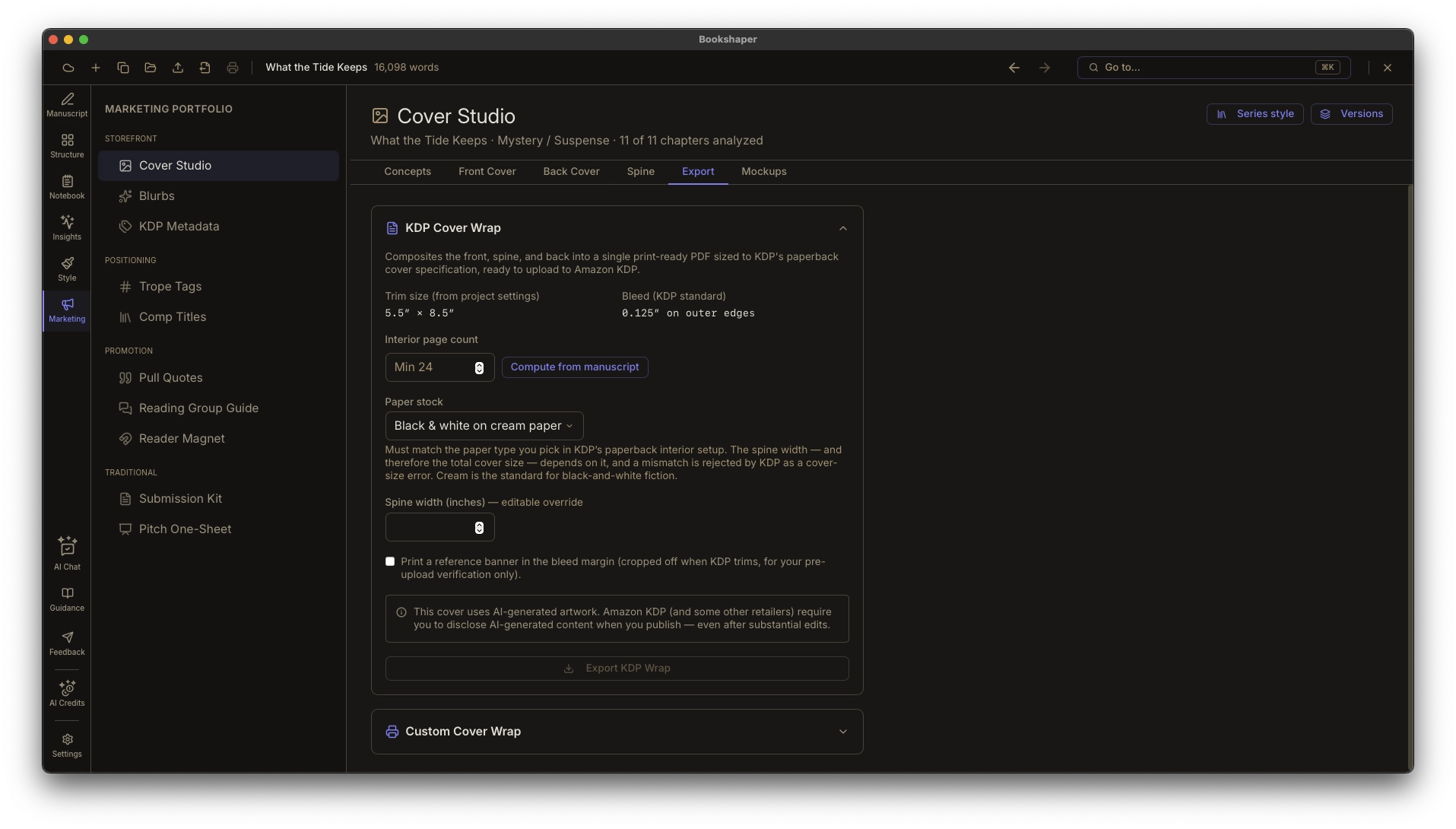Viewport: 1456px width, 829px height.
Task: Adjust the interior page count stepper
Action: (x=479, y=367)
